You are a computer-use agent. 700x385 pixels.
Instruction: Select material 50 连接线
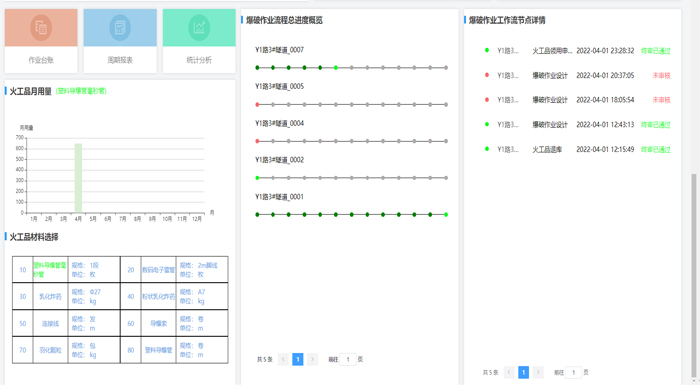50,323
